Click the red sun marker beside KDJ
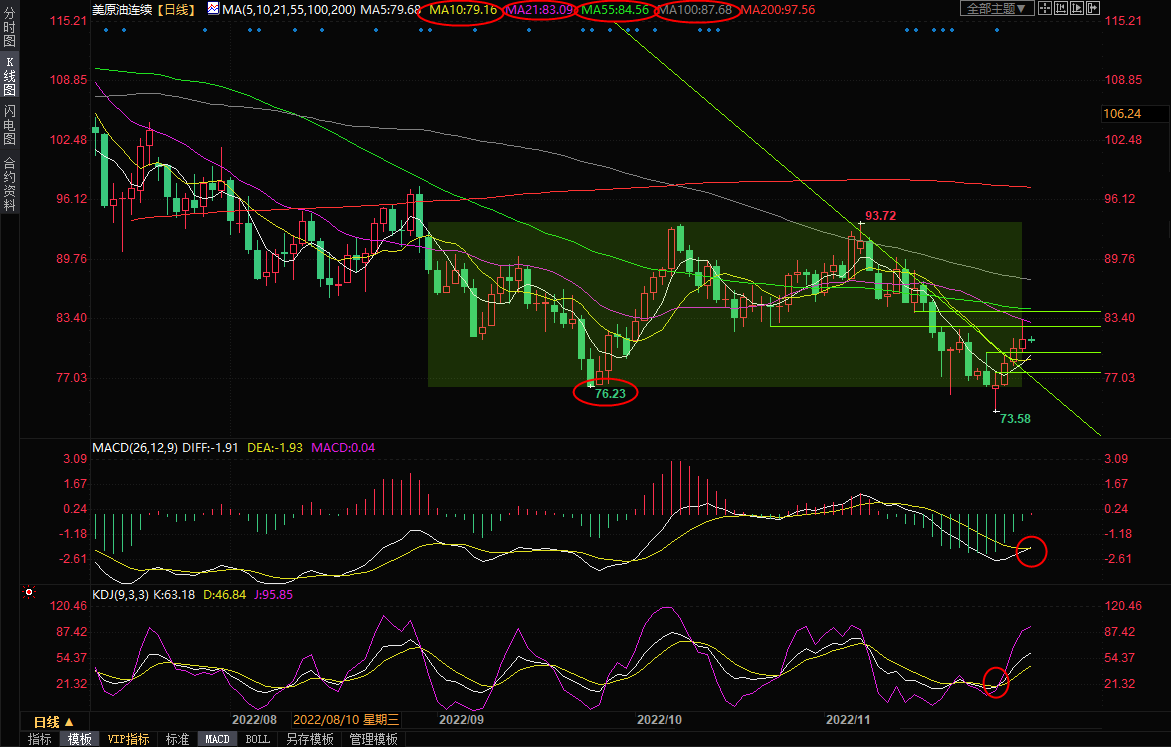 coord(29,593)
